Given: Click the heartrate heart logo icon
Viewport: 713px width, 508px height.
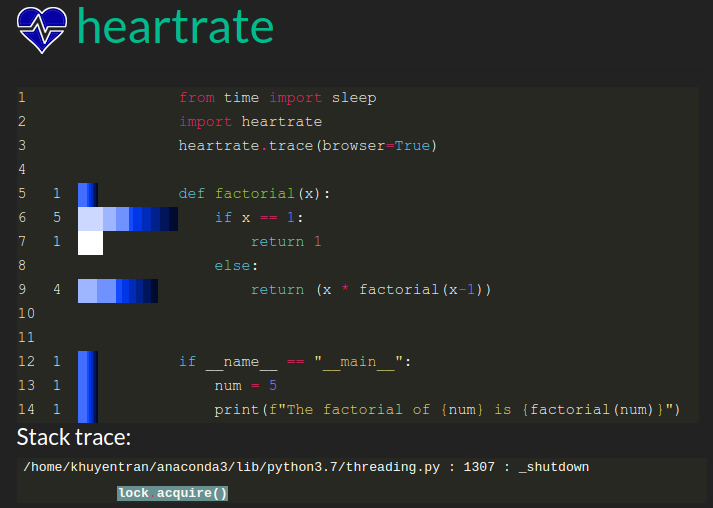Looking at the screenshot, I should pyautogui.click(x=42, y=29).
